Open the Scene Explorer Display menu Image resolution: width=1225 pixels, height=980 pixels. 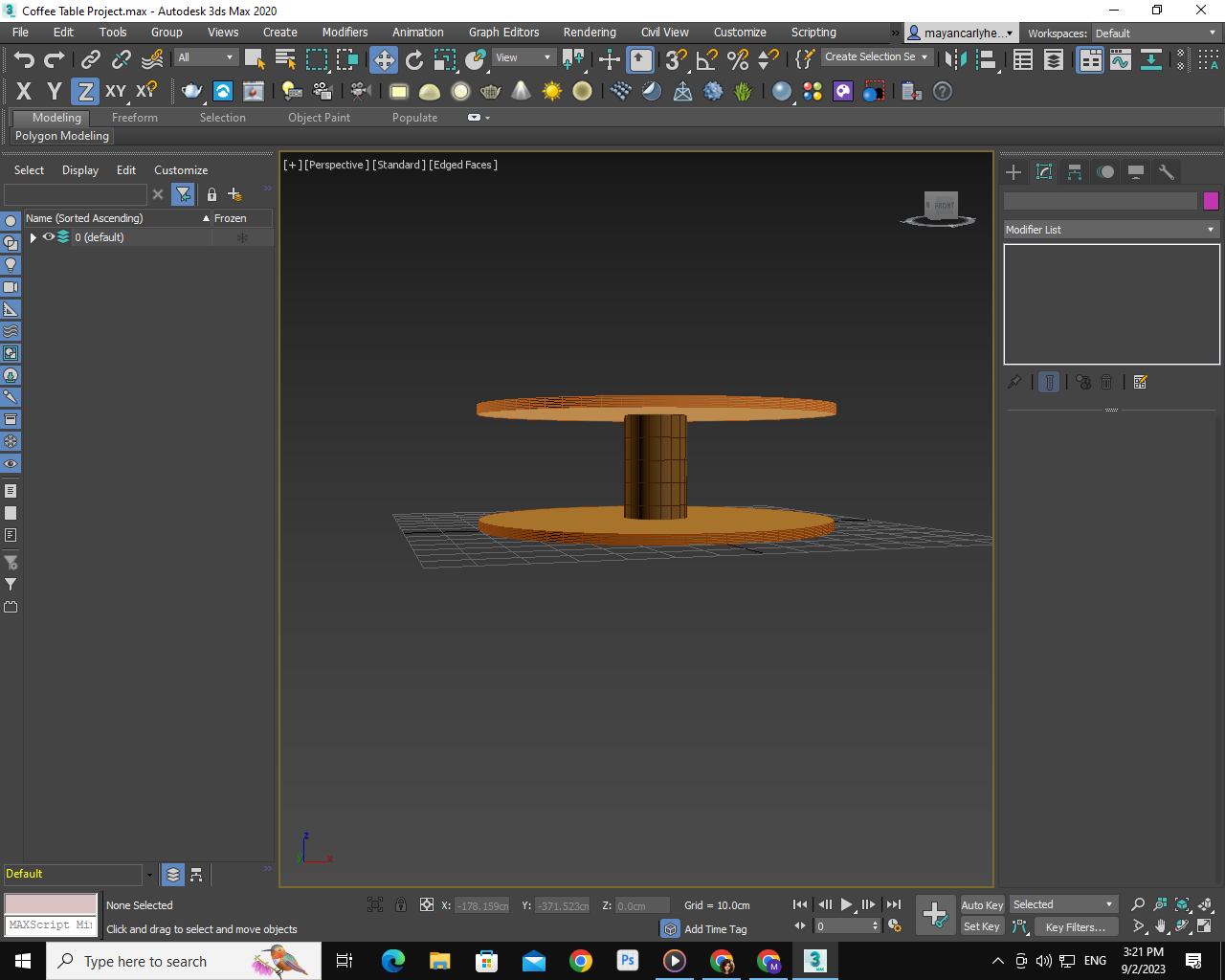[x=80, y=170]
